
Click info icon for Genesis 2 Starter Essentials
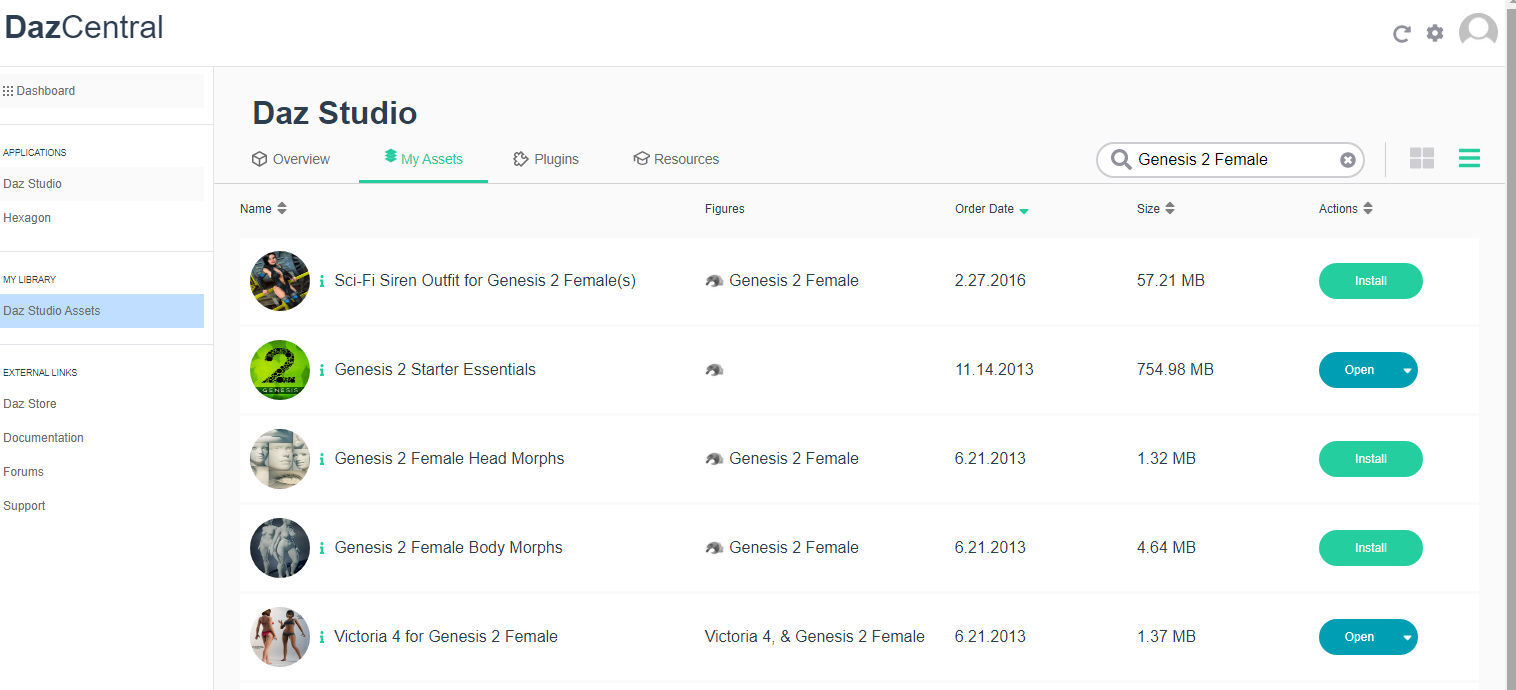(322, 370)
